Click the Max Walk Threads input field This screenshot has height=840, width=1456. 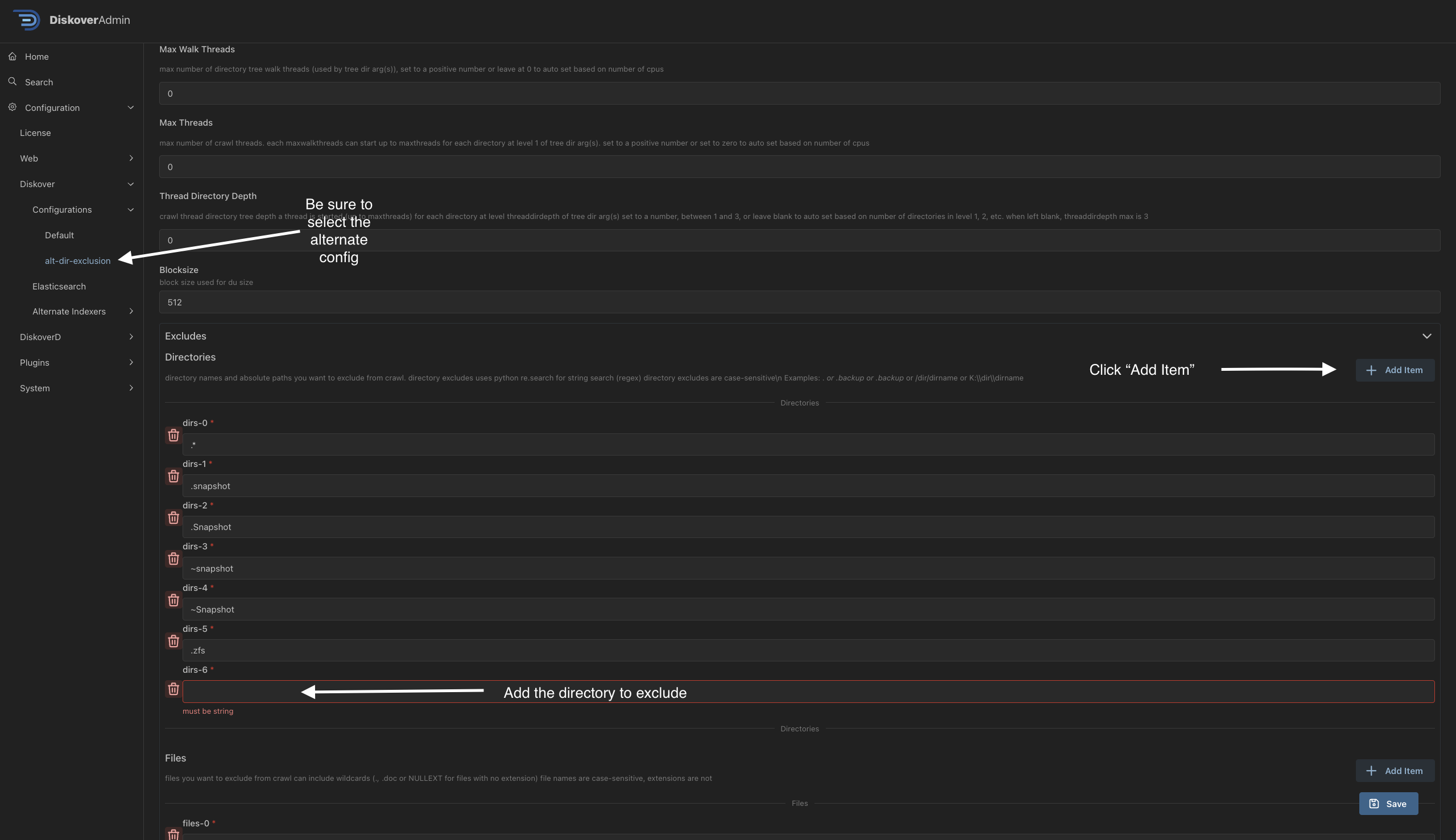coord(800,93)
